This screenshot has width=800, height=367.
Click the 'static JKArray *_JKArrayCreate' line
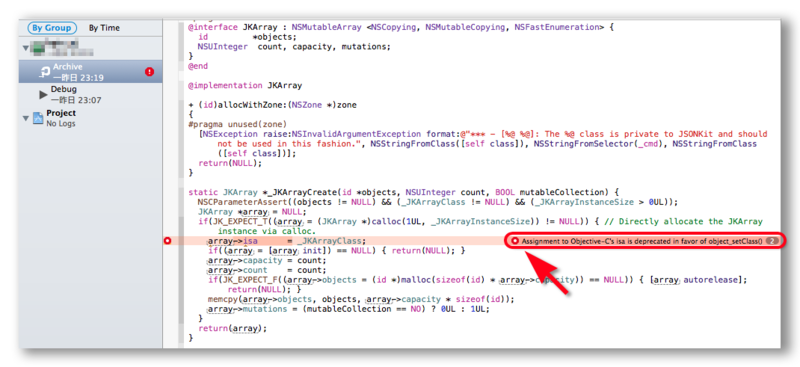click(x=403, y=192)
